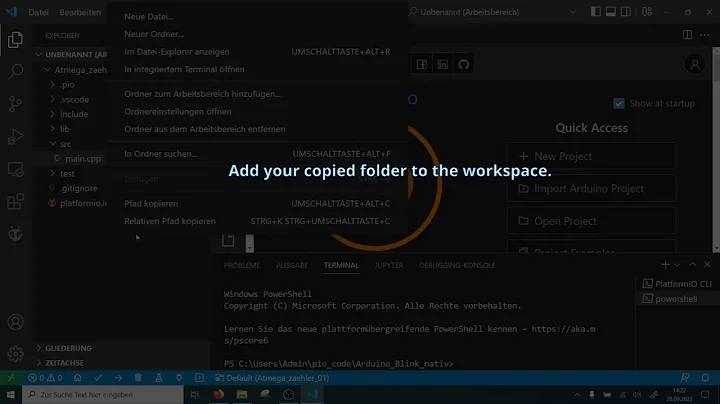
Task: Open Manage gear icon in activity bar
Action: coord(15,354)
